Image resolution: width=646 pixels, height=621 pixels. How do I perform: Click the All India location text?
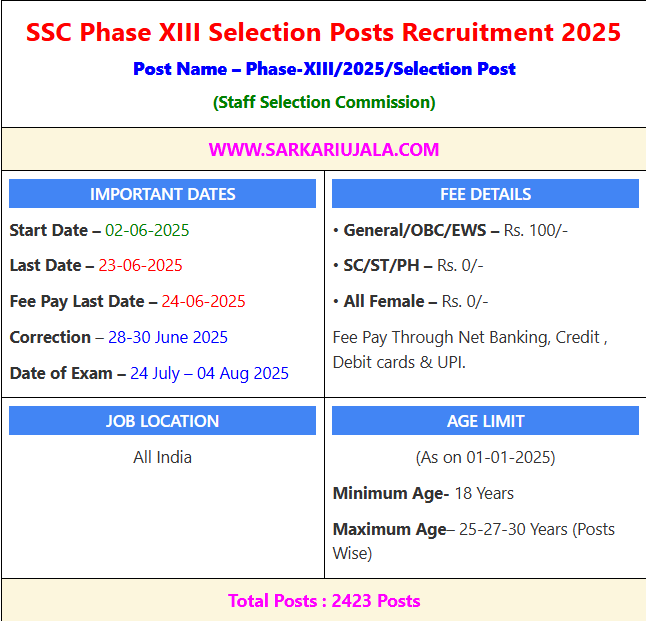[x=162, y=457]
